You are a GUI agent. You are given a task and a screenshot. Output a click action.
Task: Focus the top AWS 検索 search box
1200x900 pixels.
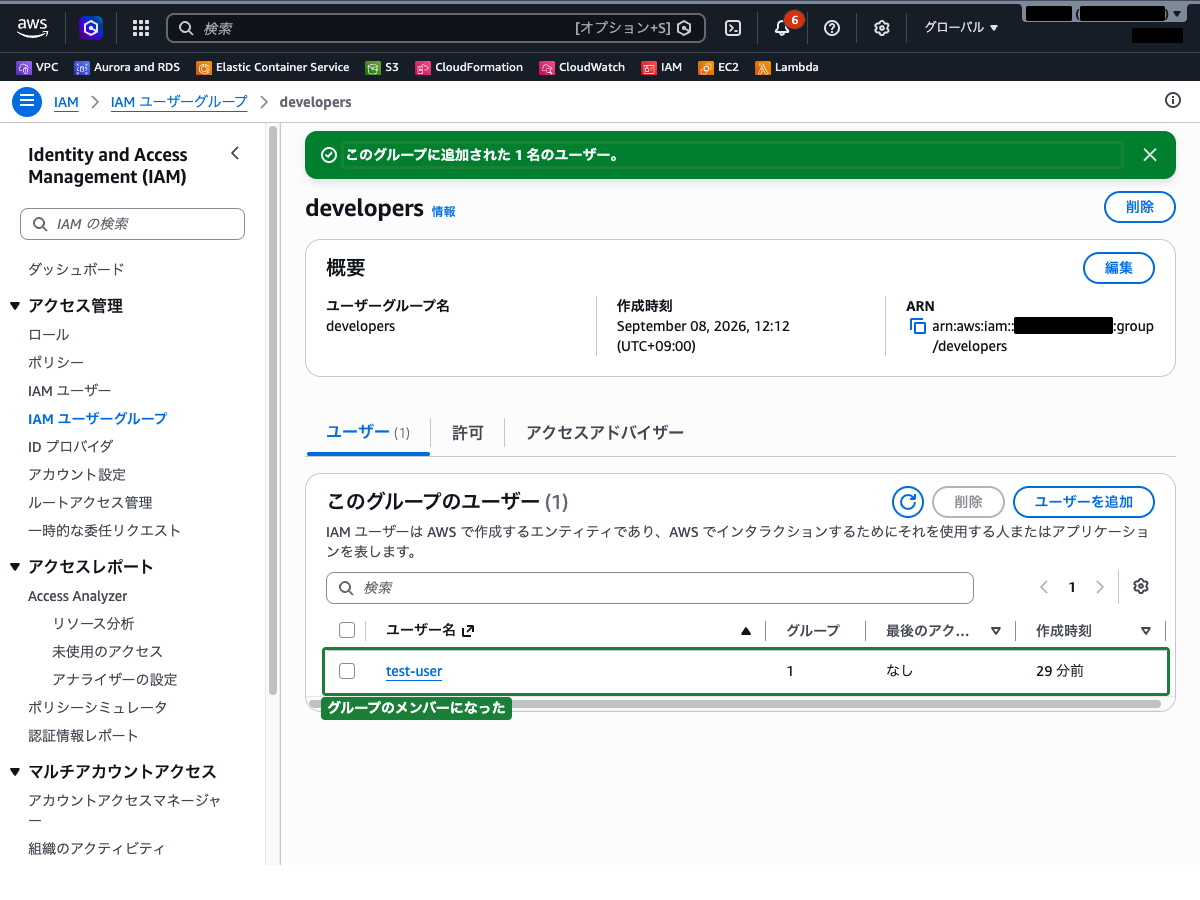[x=435, y=28]
